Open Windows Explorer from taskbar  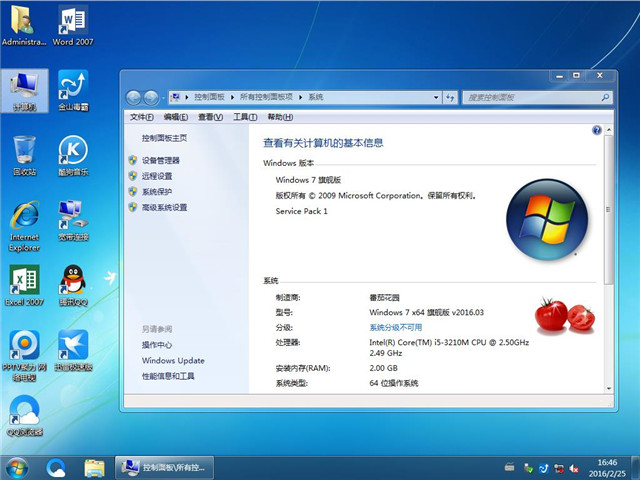pyautogui.click(x=94, y=468)
